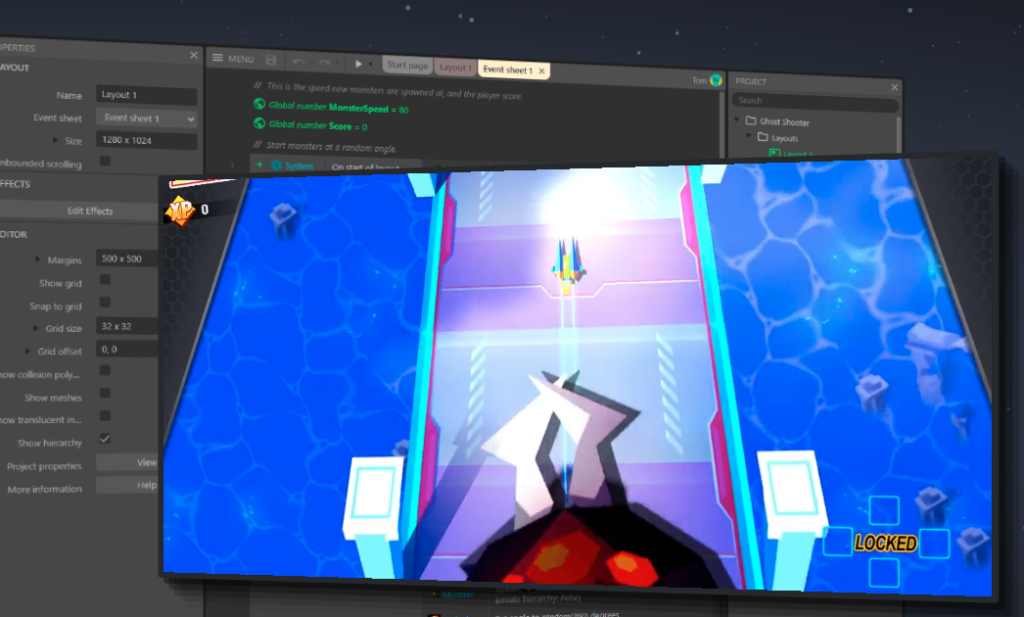This screenshot has height=617, width=1024.
Task: Click the XP gem icon in game preview
Action: tap(180, 210)
